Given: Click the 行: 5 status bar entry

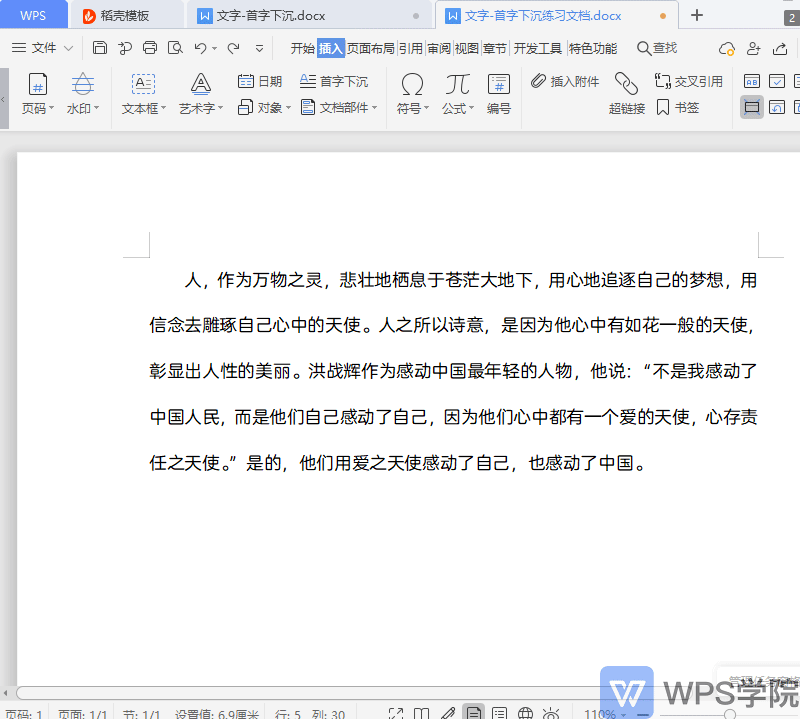Looking at the screenshot, I should pyautogui.click(x=288, y=714).
